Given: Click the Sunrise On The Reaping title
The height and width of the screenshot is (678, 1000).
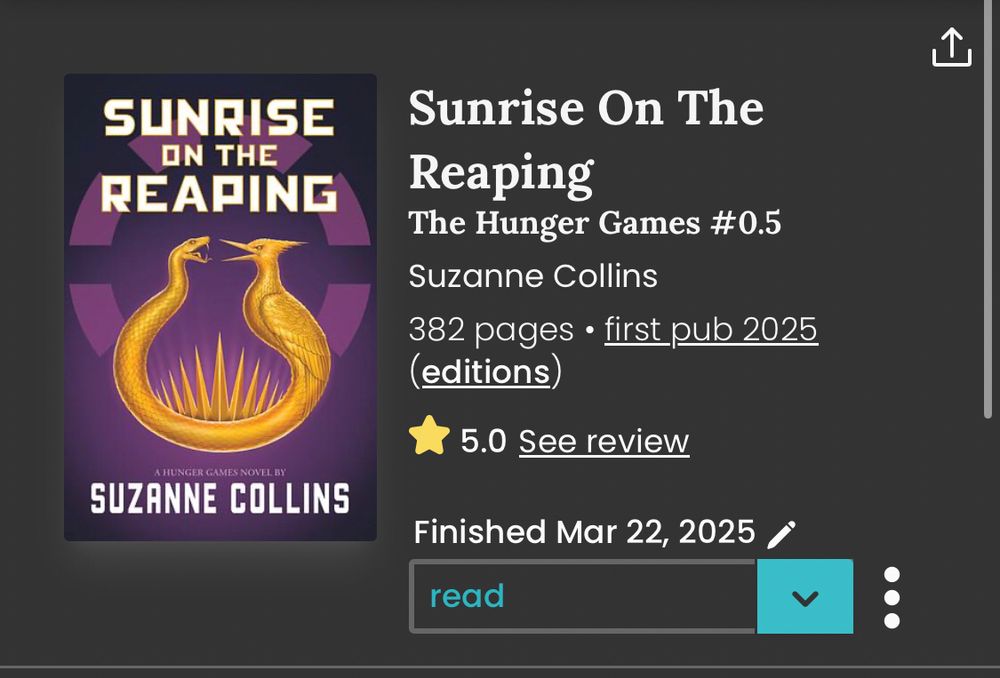Looking at the screenshot, I should pyautogui.click(x=585, y=138).
